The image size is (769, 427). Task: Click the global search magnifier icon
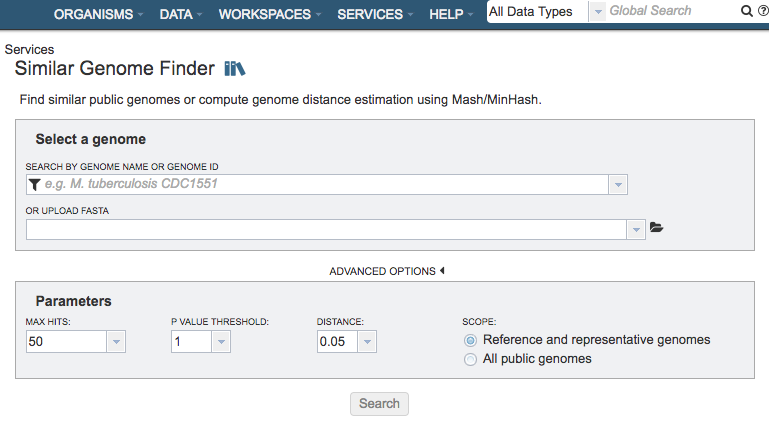click(x=746, y=11)
